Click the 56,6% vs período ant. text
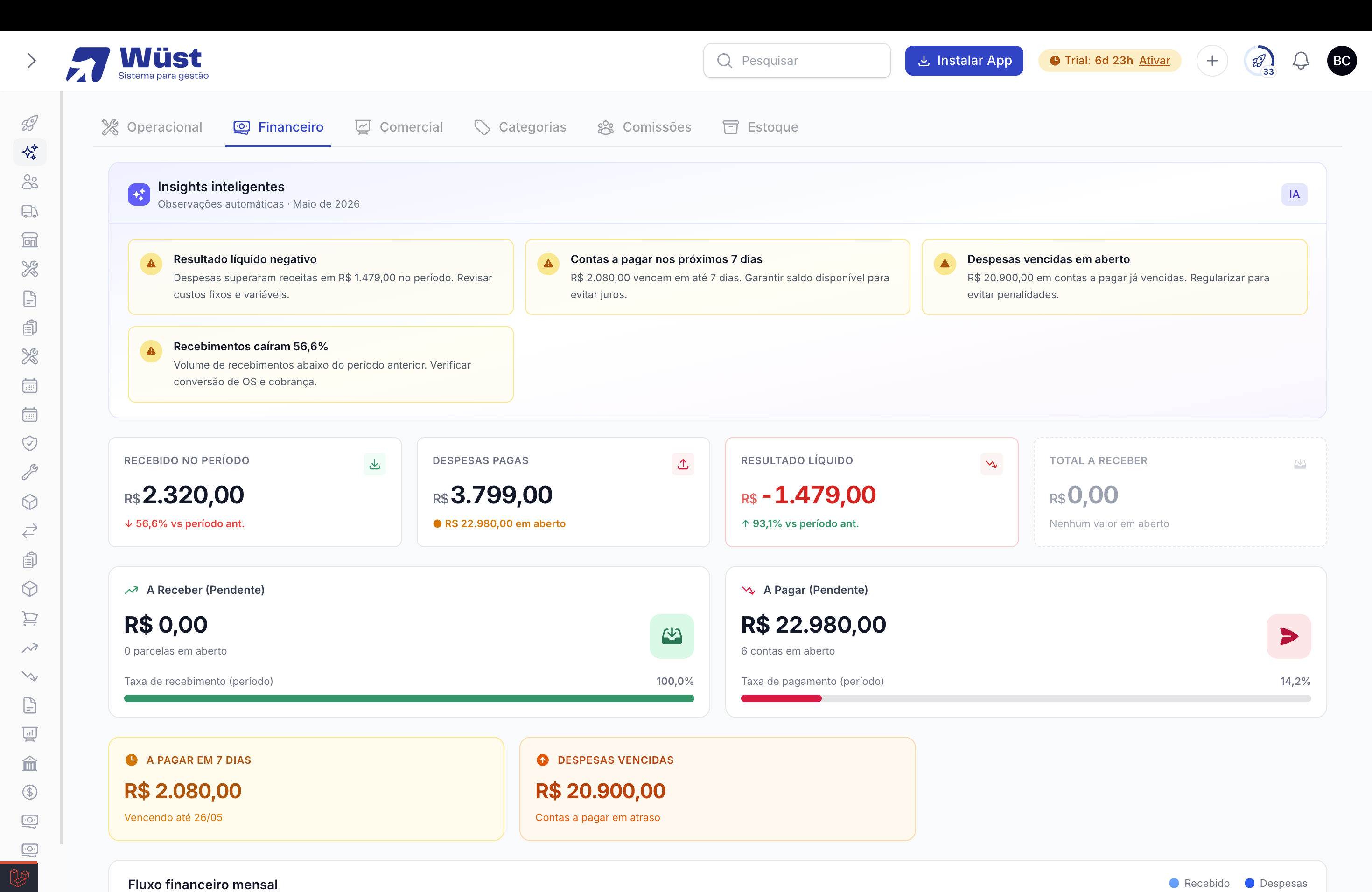The width and height of the screenshot is (1372, 892). pyautogui.click(x=189, y=523)
